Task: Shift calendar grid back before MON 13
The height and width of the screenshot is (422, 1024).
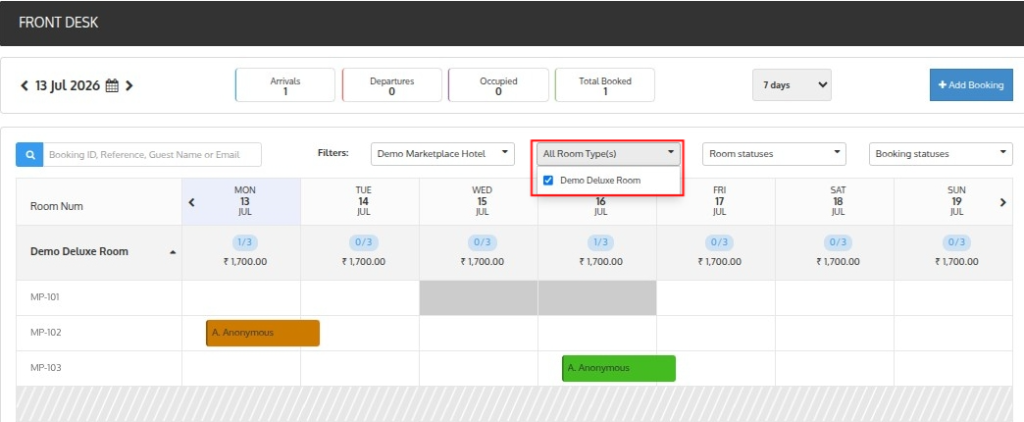Action: [x=191, y=203]
